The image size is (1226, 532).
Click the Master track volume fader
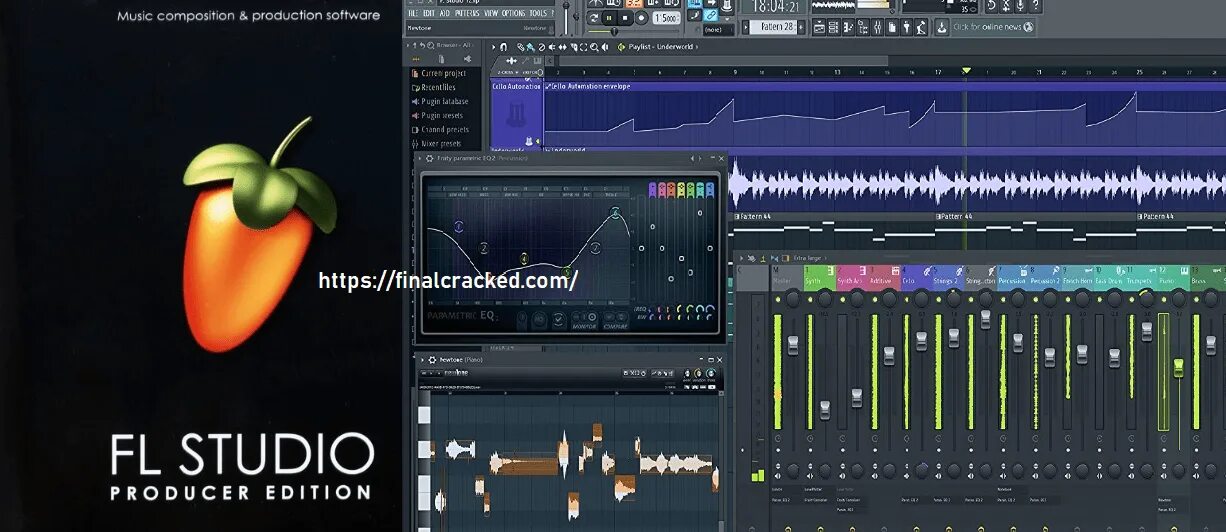[793, 345]
